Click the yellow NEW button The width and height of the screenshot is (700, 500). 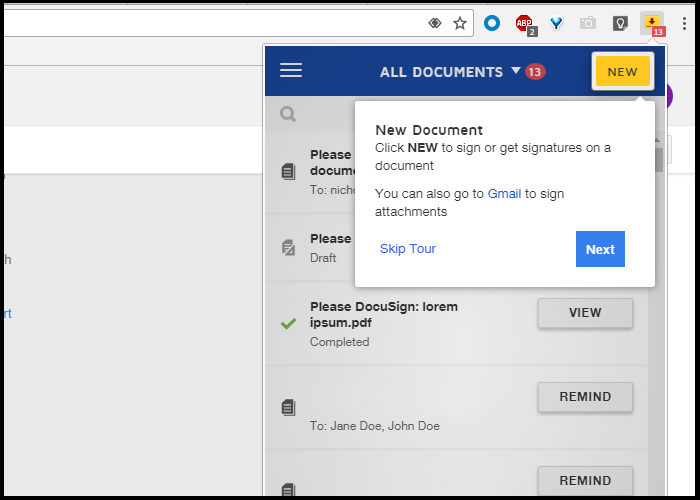tap(622, 72)
